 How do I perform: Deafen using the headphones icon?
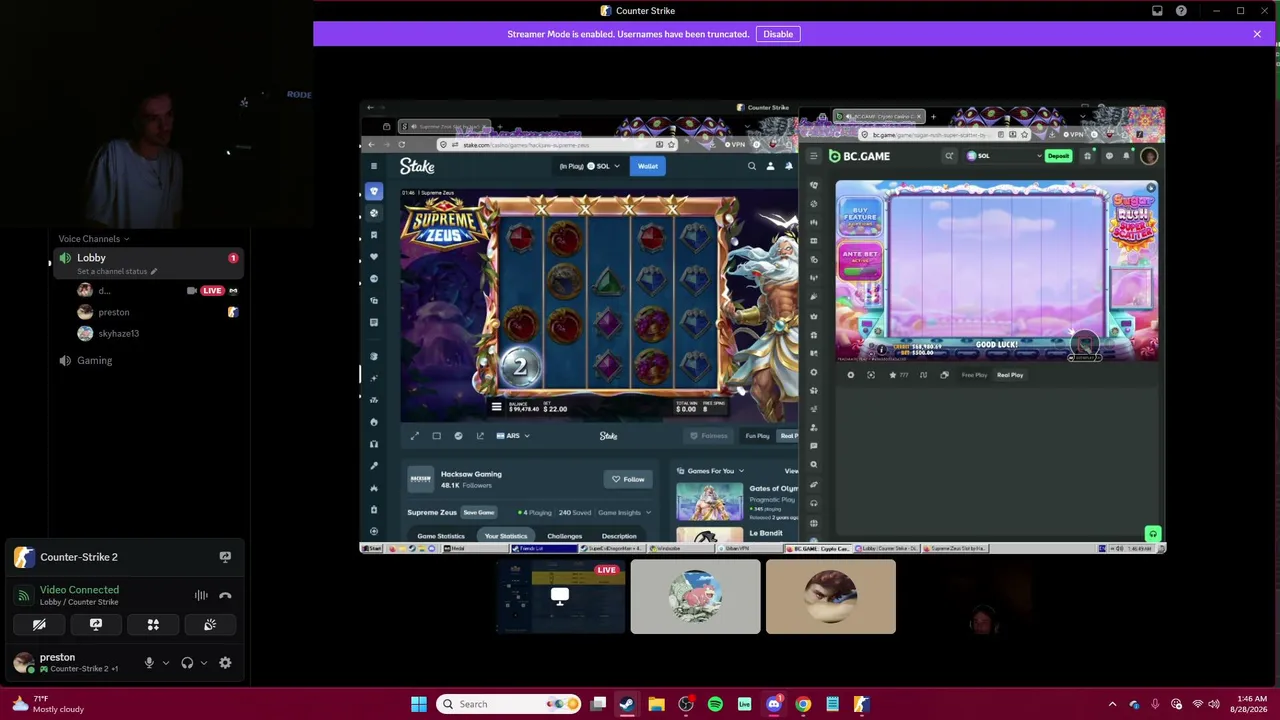pyautogui.click(x=187, y=662)
